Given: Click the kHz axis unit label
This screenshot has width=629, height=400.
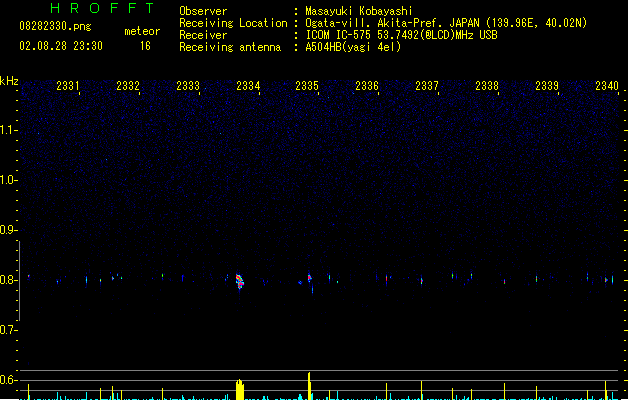Looking at the screenshot, I should click(x=9, y=81).
